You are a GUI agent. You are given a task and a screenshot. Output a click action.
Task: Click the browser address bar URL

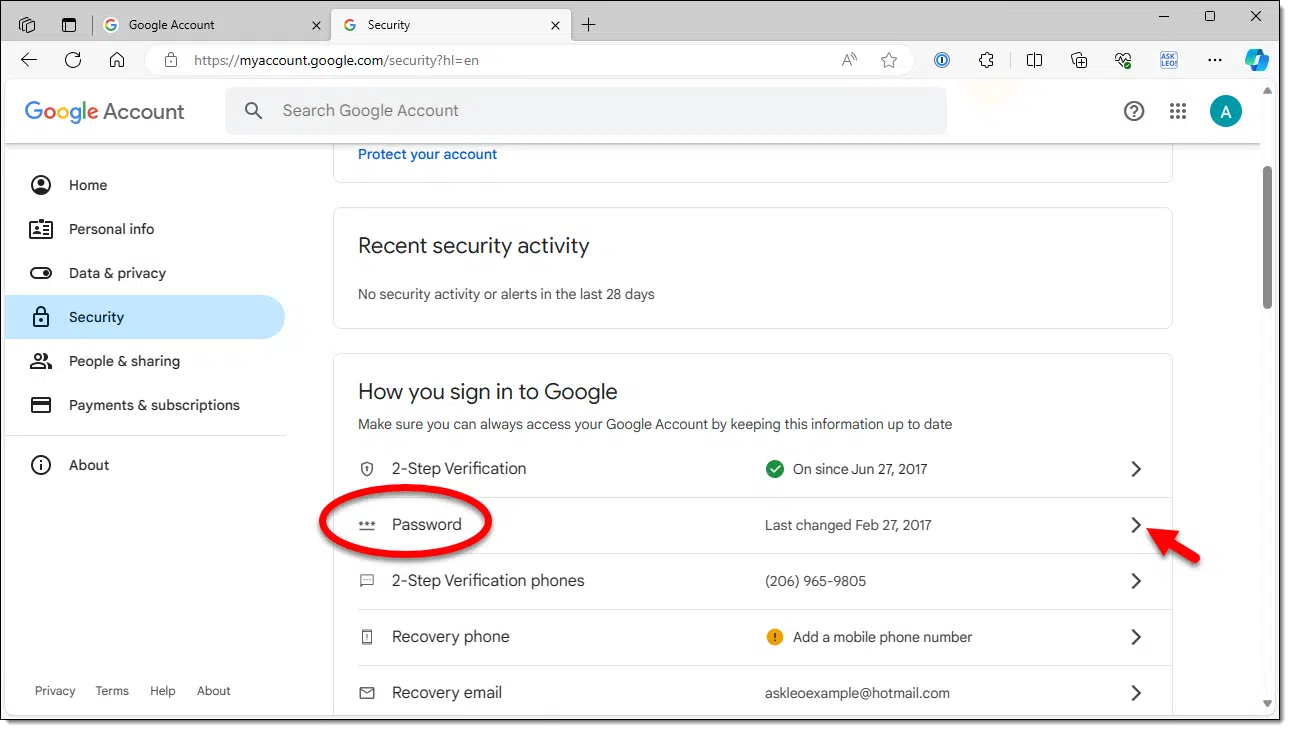tap(336, 60)
